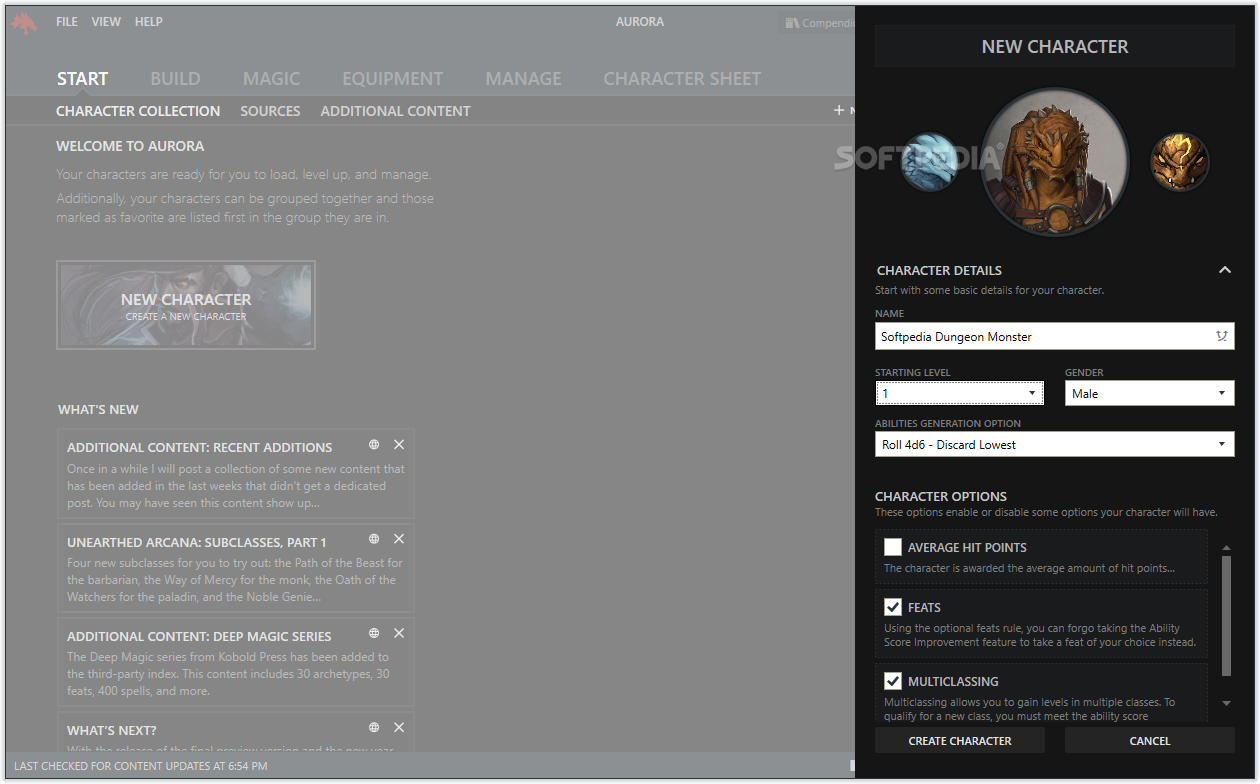Screen dimensions: 1260x784
Task: Collapse the Character Details section
Action: (1224, 270)
